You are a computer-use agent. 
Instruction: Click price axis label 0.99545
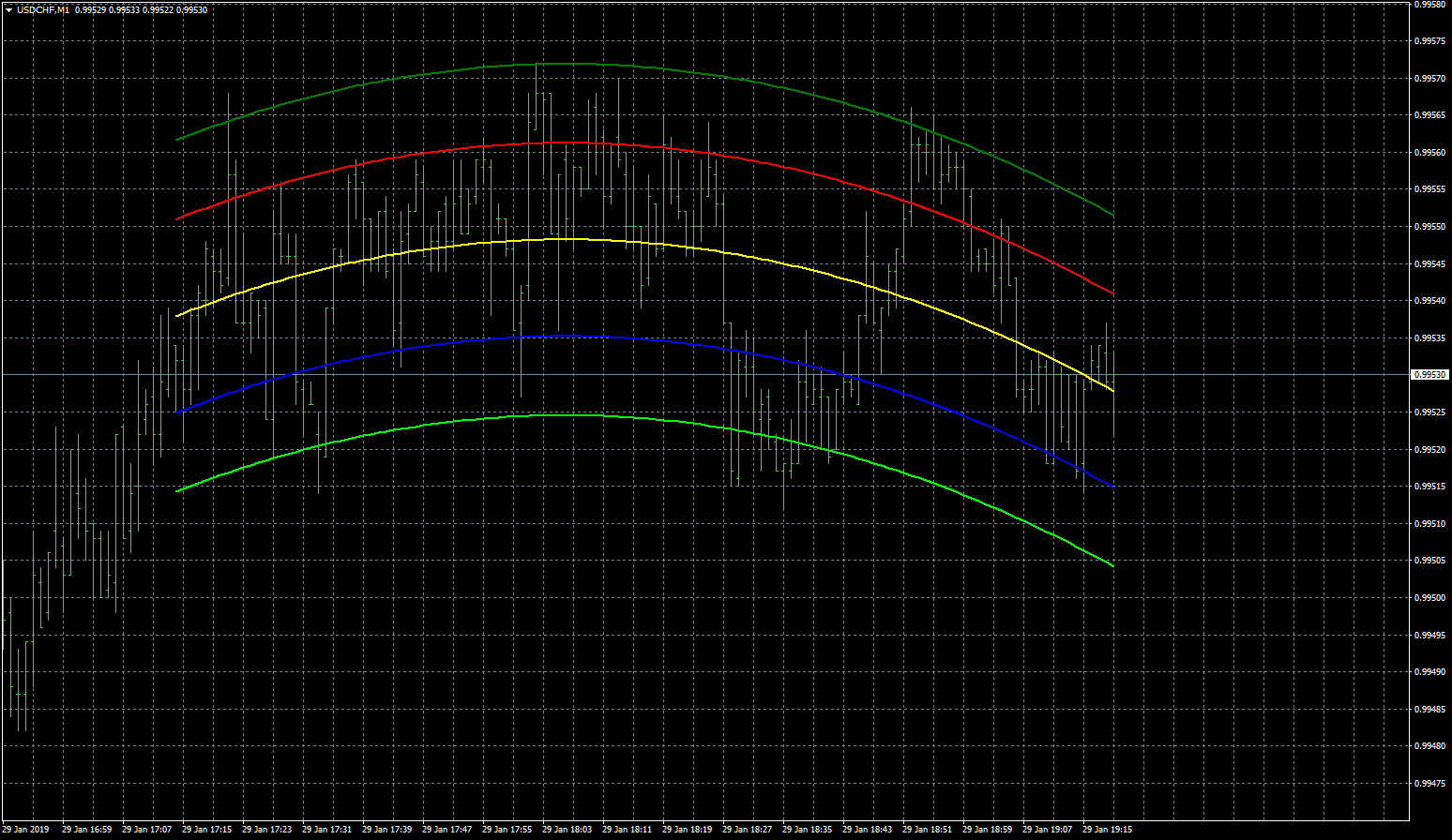coord(1429,264)
